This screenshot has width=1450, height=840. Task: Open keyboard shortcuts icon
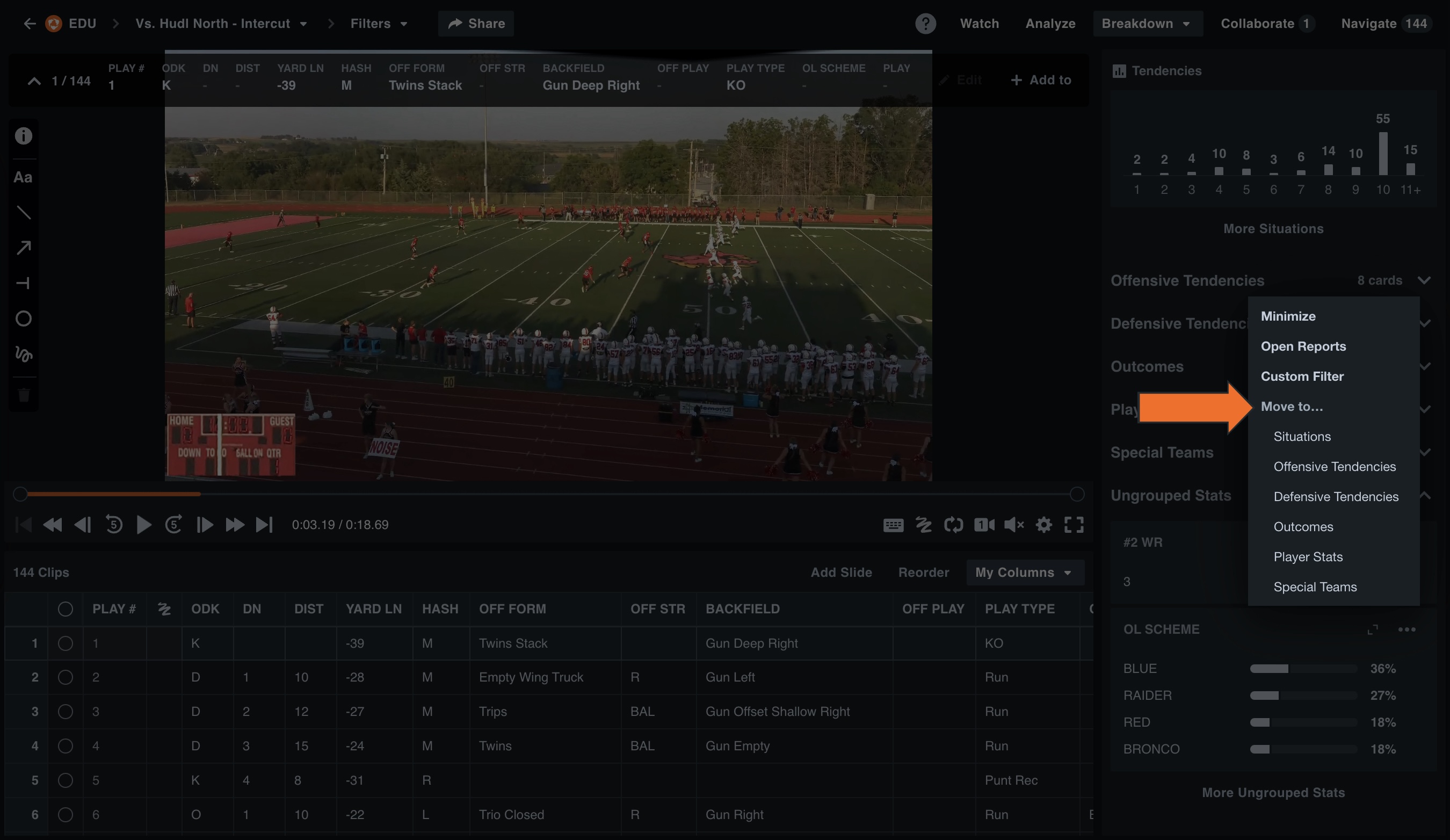[893, 525]
